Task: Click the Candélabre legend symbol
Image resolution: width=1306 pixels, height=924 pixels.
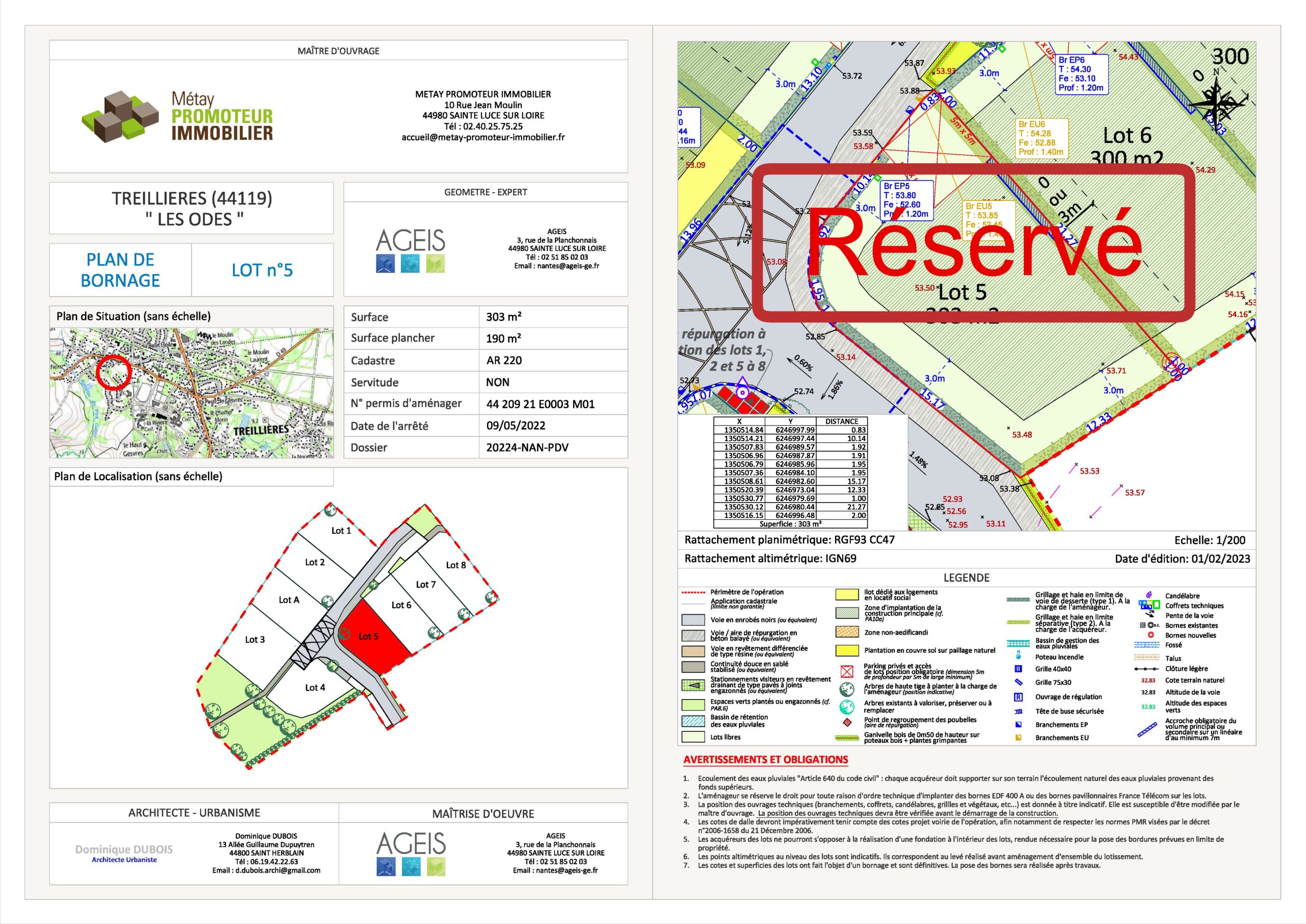Action: pos(1148,595)
